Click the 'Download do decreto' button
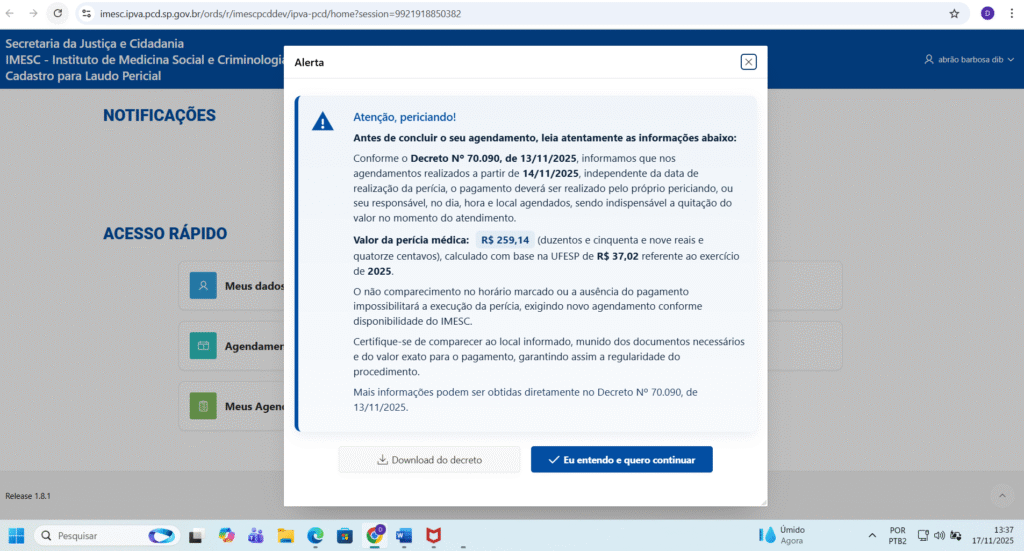This screenshot has height=551, width=1024. [x=429, y=460]
